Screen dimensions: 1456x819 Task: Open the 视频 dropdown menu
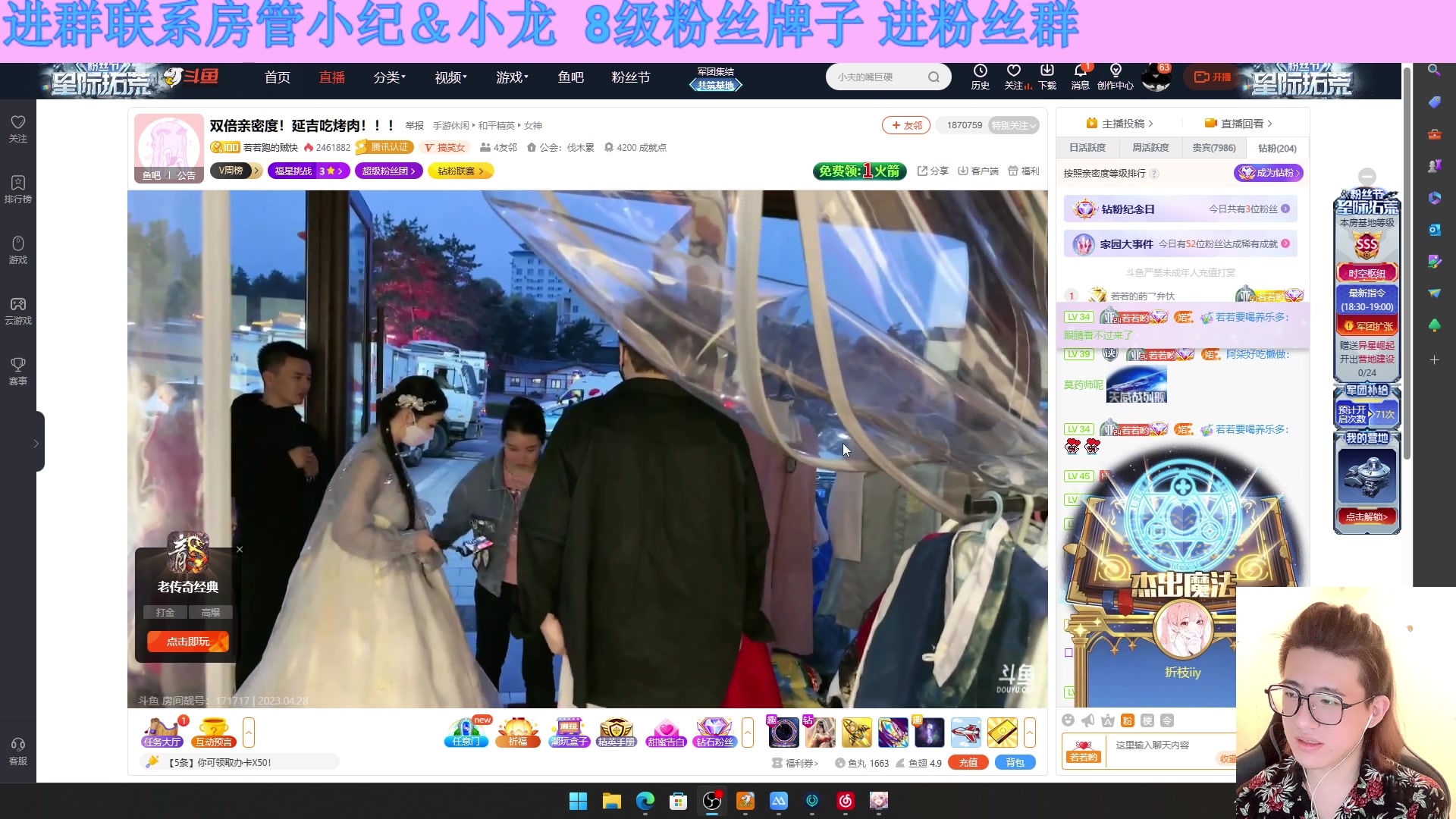click(449, 77)
